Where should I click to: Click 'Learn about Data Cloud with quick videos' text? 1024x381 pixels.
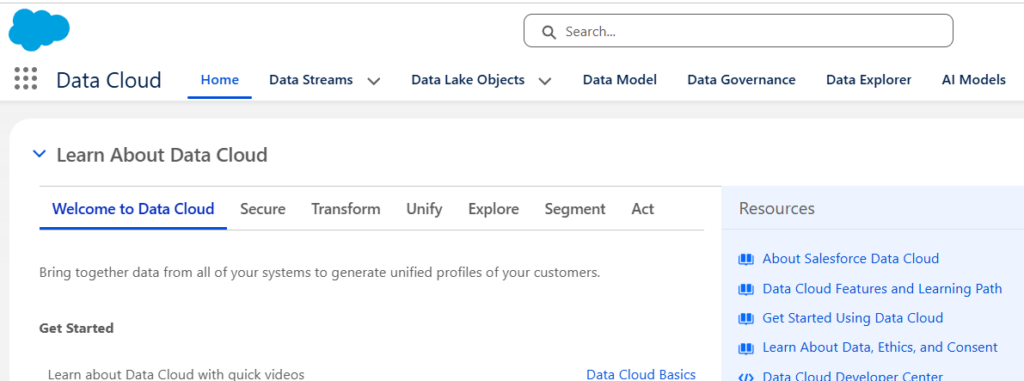pos(176,374)
